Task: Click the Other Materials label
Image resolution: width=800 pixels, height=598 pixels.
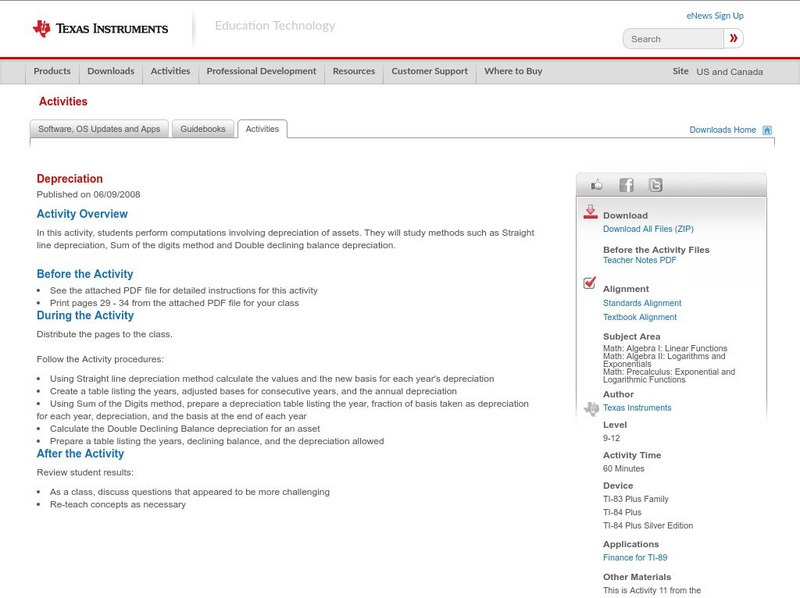Action: point(637,577)
